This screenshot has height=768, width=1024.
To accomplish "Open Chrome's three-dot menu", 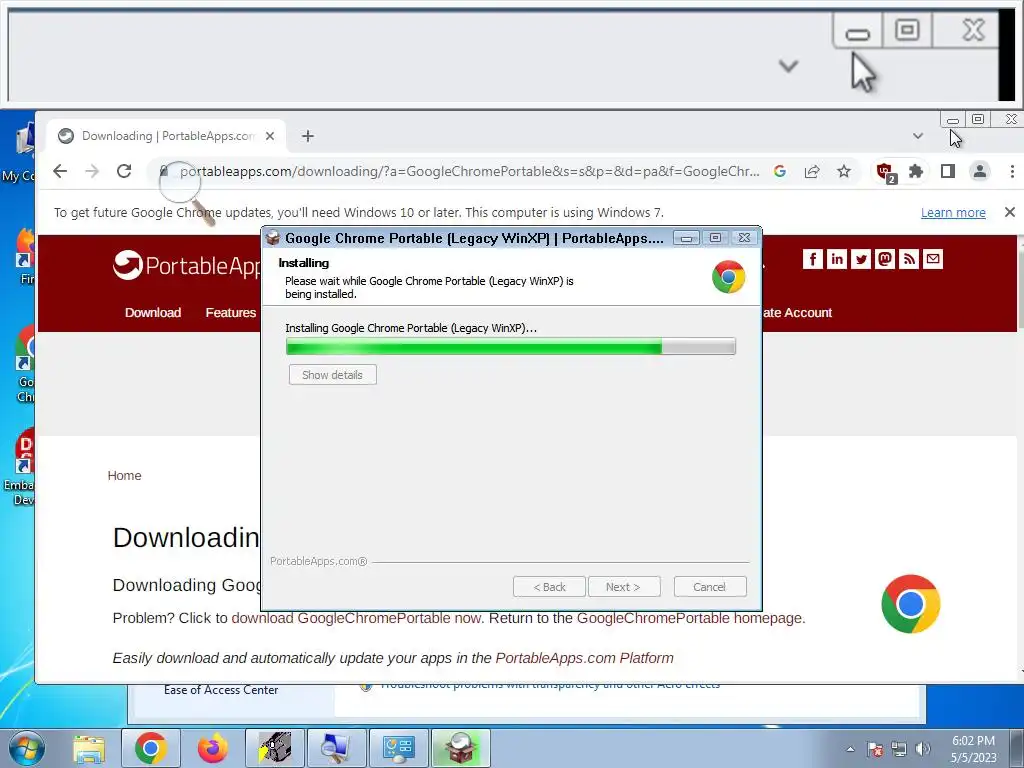I will pyautogui.click(x=1012, y=171).
